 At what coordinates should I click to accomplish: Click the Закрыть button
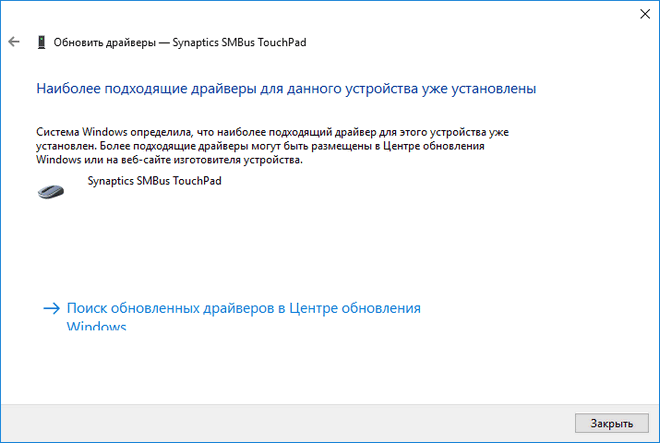pos(612,423)
